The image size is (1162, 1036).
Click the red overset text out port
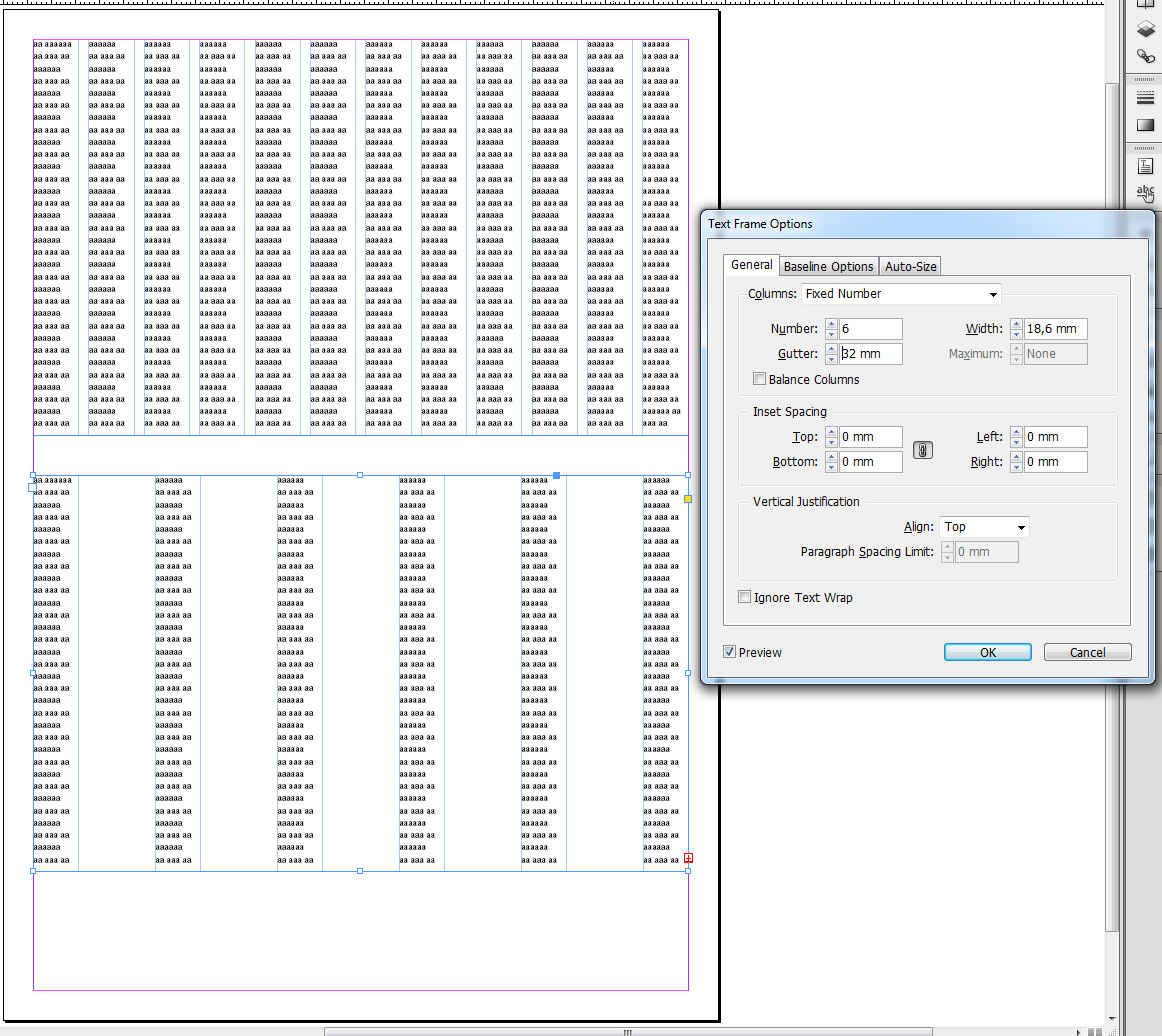click(x=688, y=858)
